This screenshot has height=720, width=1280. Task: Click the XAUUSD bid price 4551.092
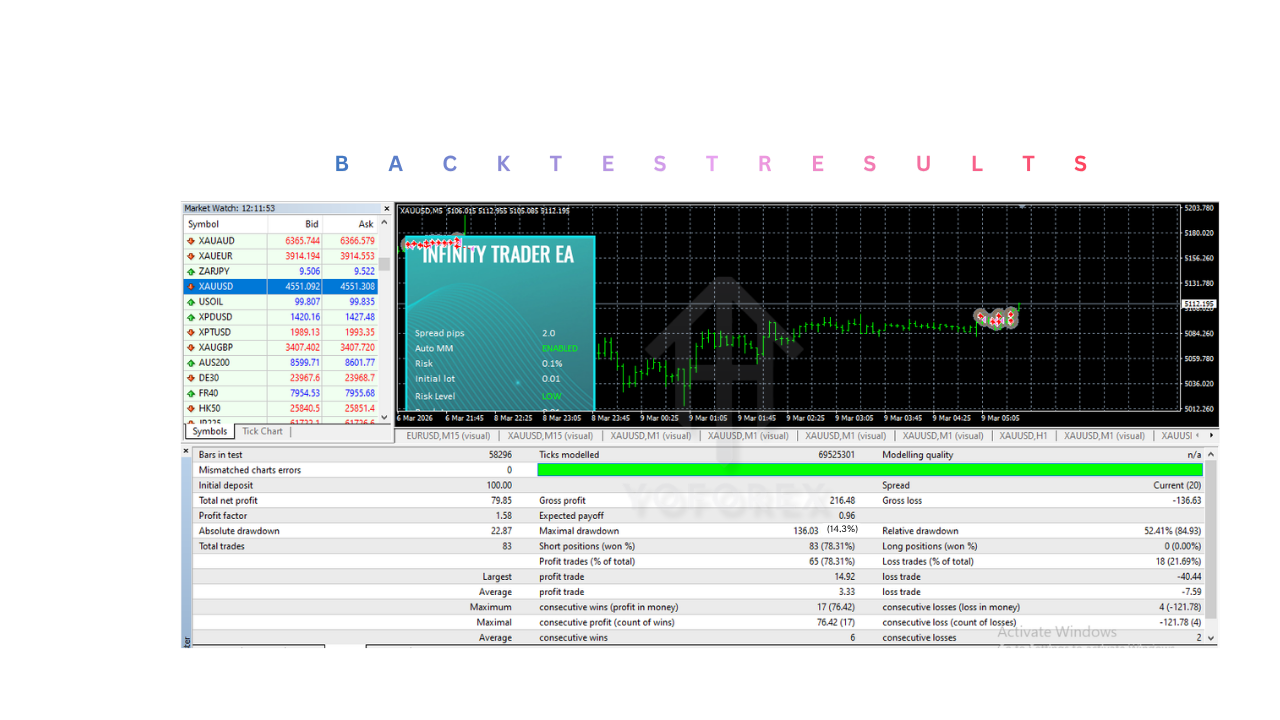(x=303, y=286)
